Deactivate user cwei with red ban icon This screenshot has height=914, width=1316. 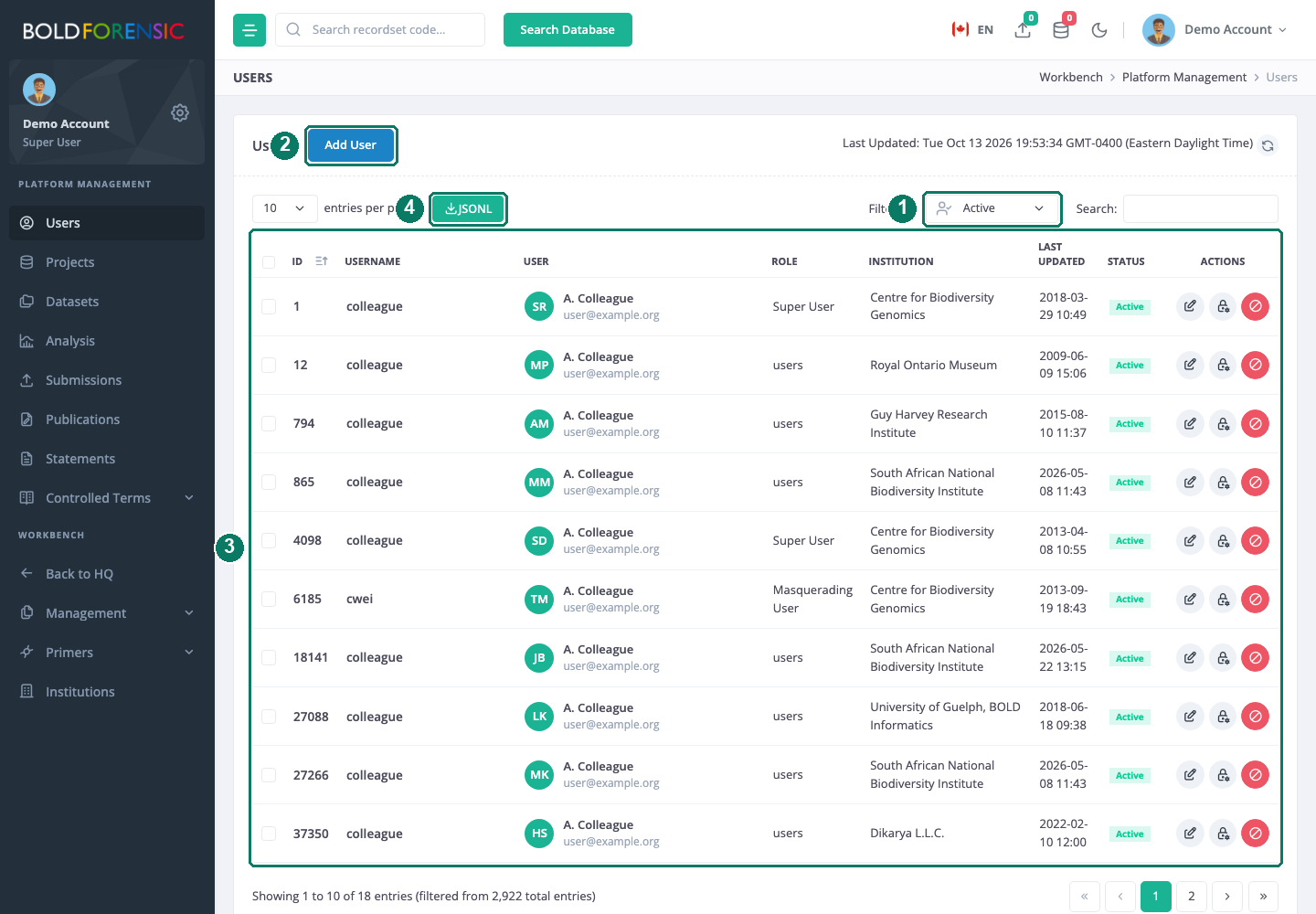[x=1256, y=599]
